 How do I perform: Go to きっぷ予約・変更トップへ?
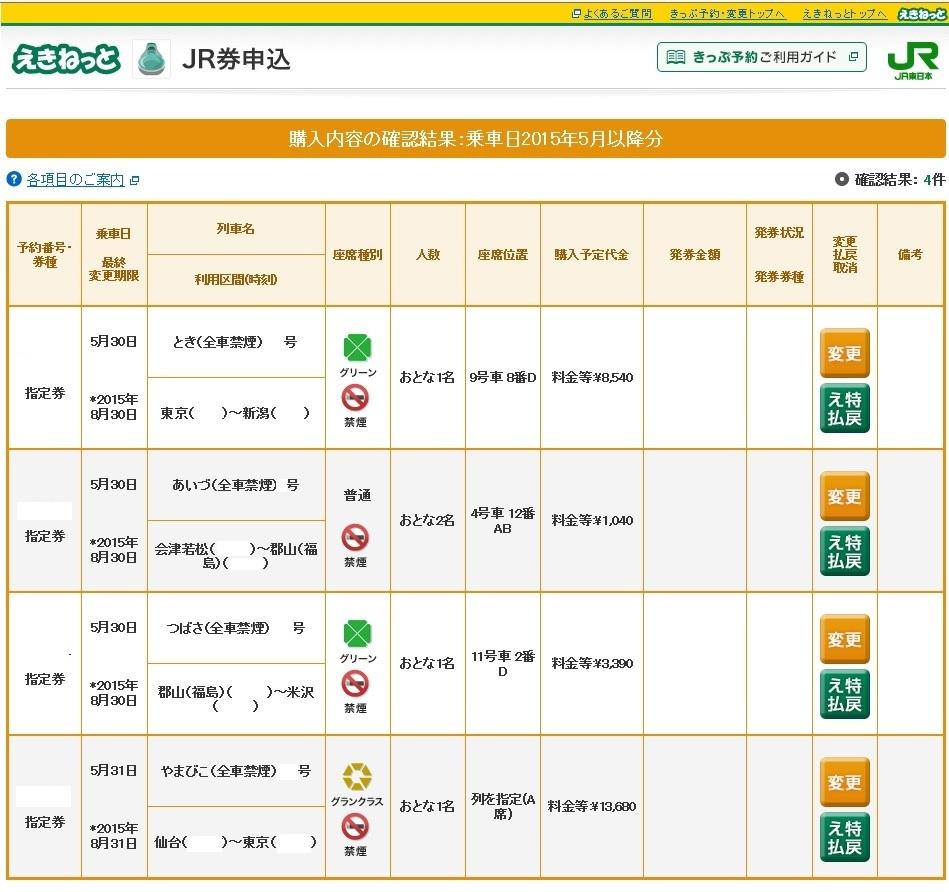[726, 13]
